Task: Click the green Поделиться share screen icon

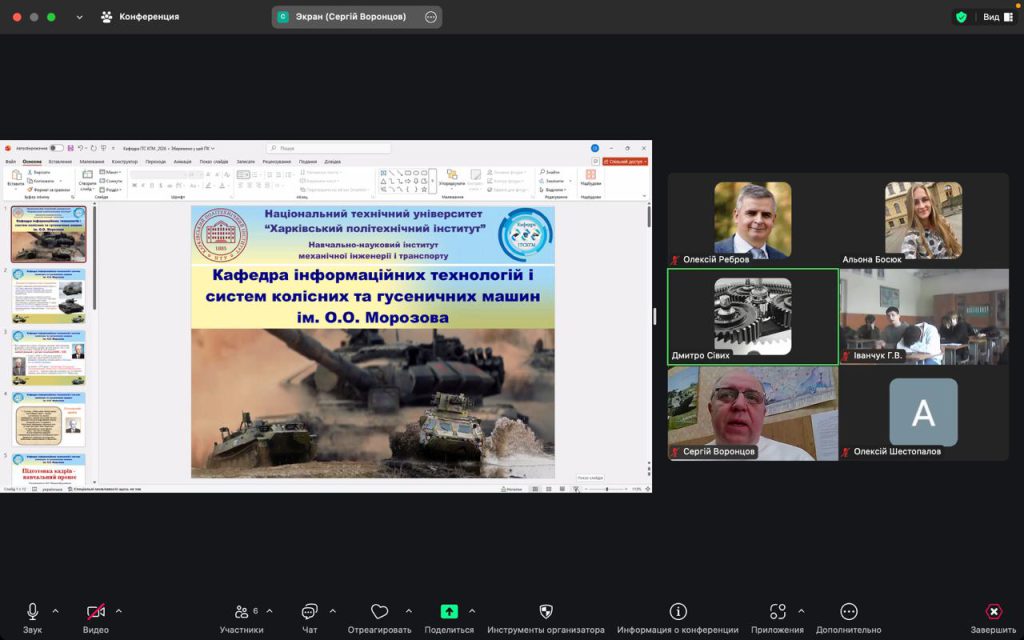Action: (x=449, y=612)
